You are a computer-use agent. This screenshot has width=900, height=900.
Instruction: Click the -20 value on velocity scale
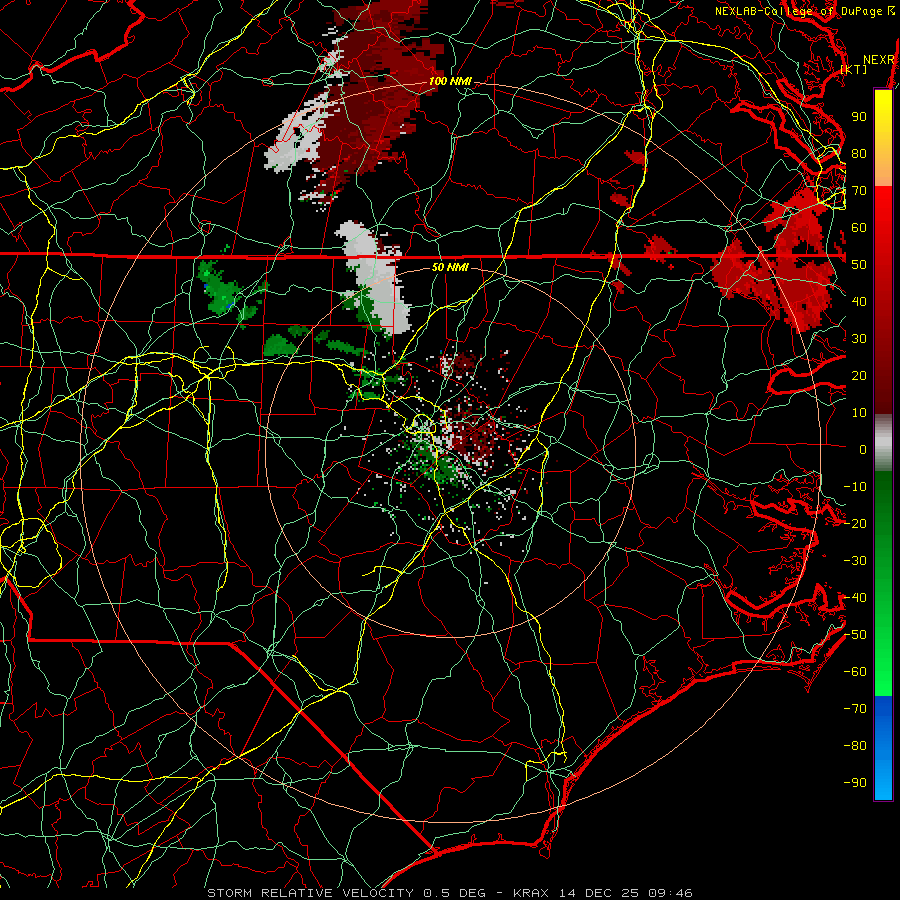pyautogui.click(x=855, y=523)
